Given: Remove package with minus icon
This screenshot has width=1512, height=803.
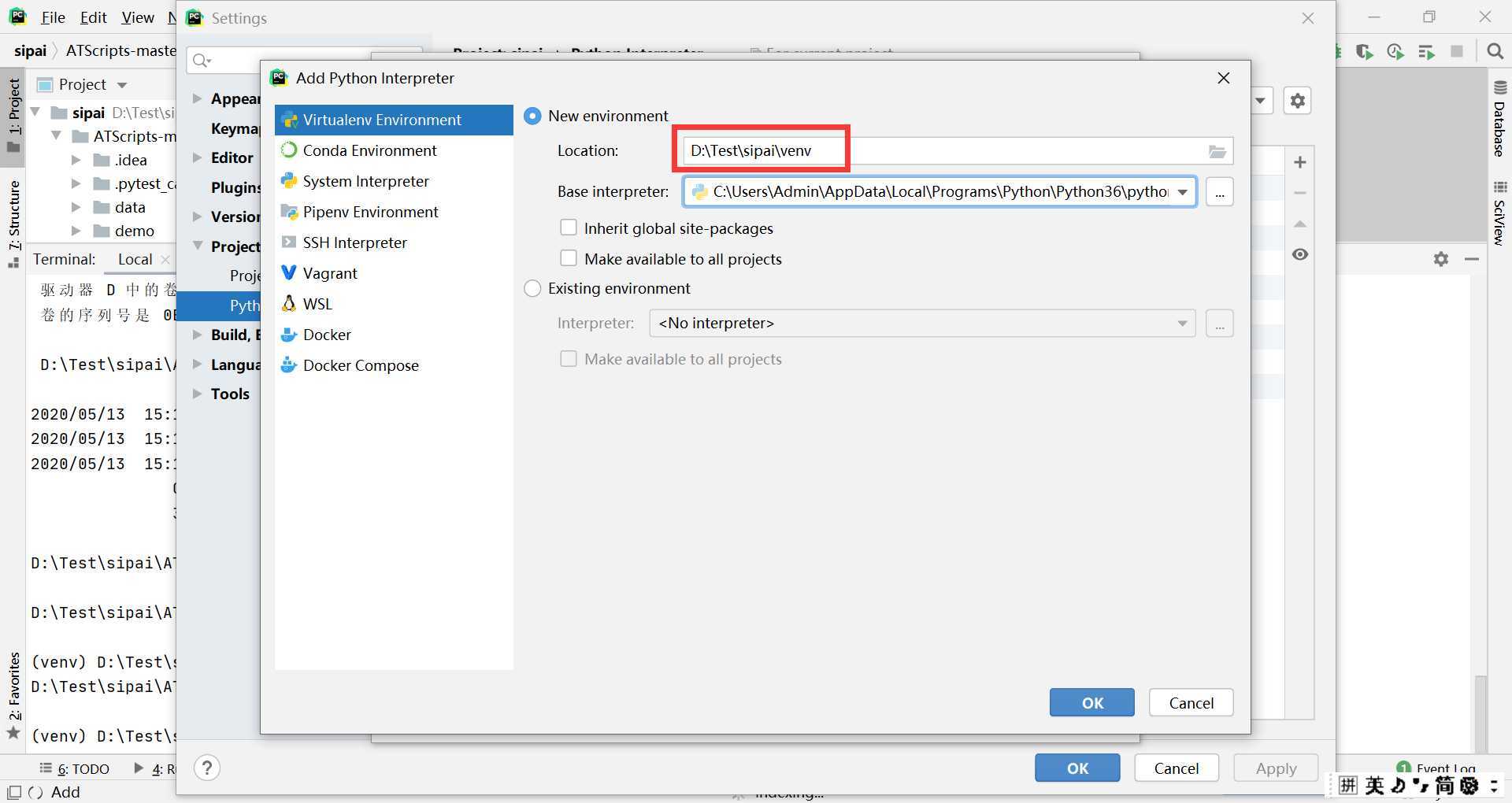Looking at the screenshot, I should point(1300,193).
